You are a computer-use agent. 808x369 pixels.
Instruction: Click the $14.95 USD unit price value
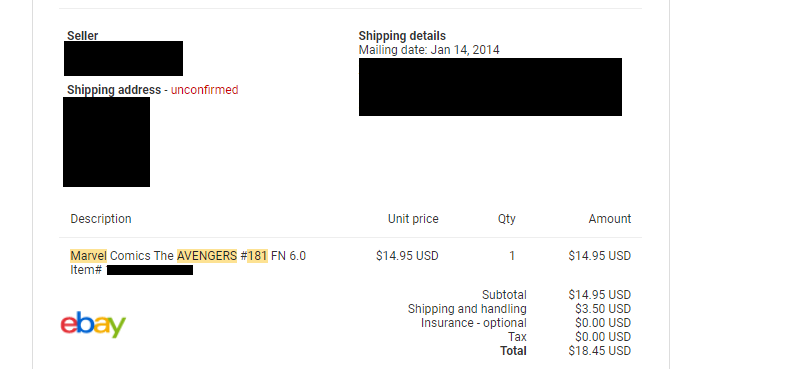407,256
